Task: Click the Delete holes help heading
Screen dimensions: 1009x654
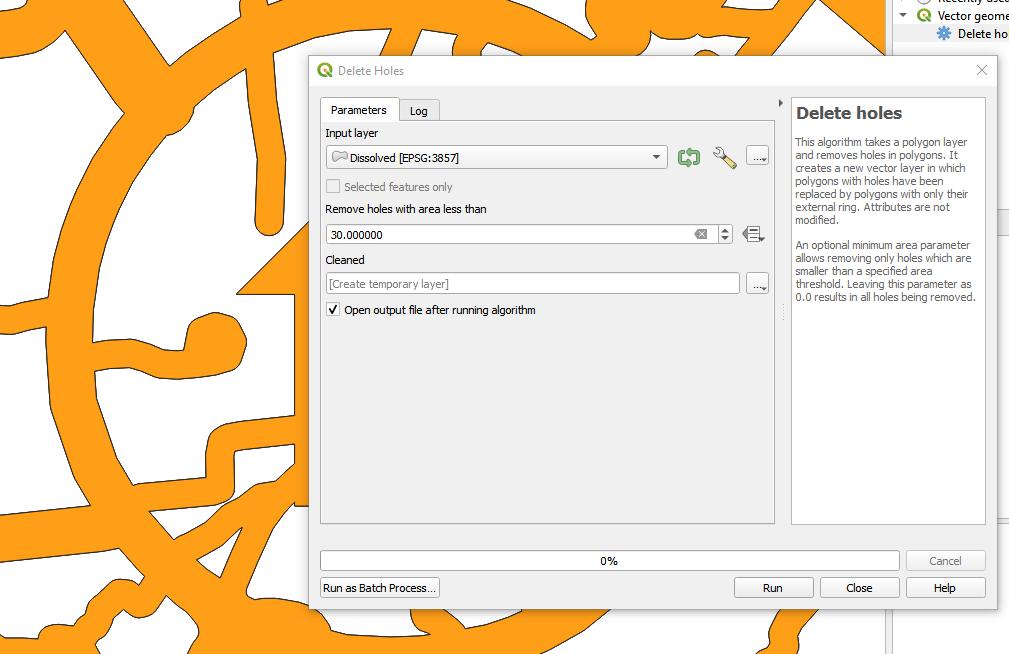Action: (849, 113)
